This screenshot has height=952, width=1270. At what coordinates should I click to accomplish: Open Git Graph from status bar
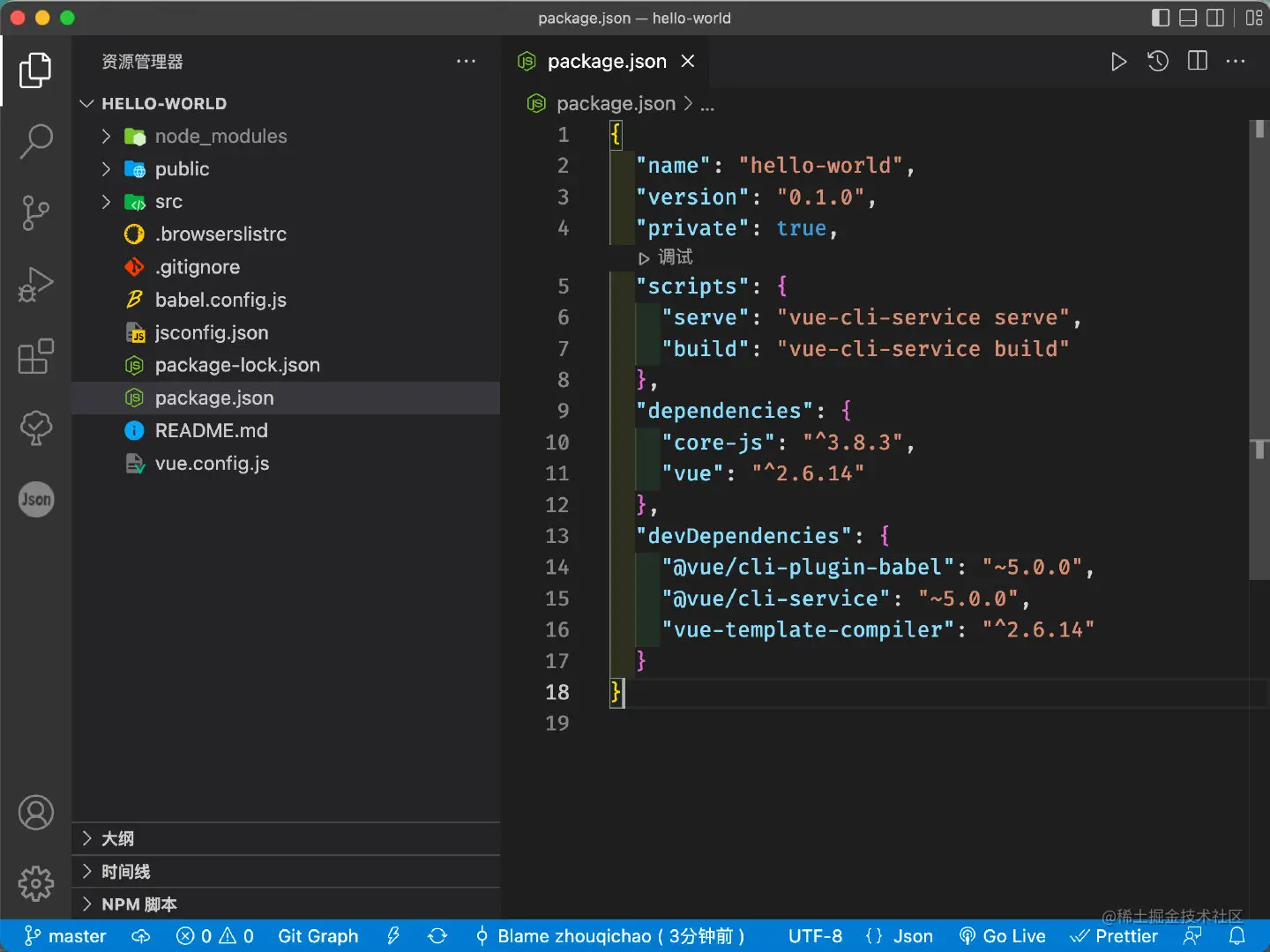(x=318, y=936)
